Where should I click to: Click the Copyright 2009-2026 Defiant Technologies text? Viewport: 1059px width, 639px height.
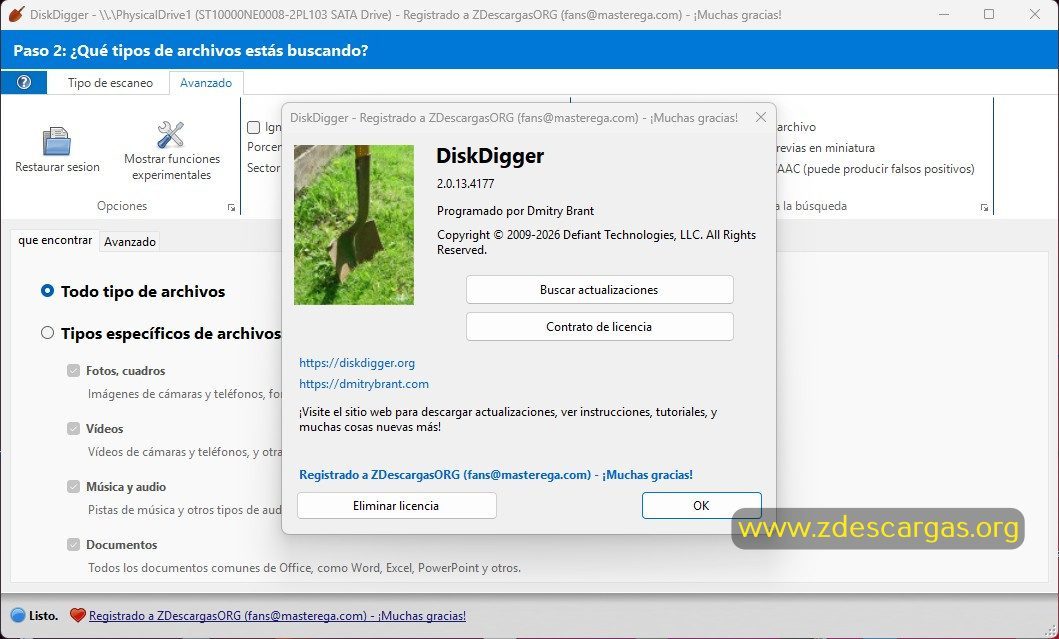[596, 242]
